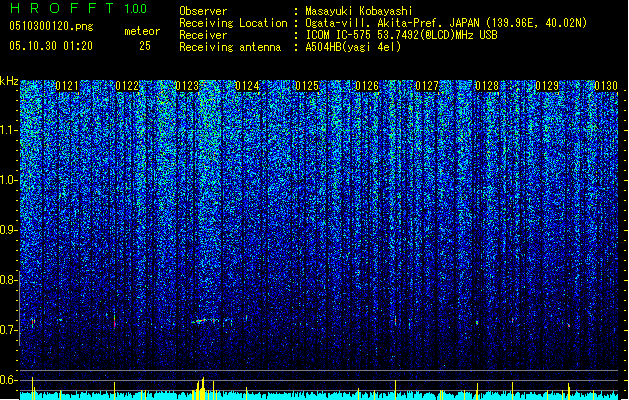
Task: Select the A504HB(yagi 4el) antenna text
Action: (x=353, y=47)
